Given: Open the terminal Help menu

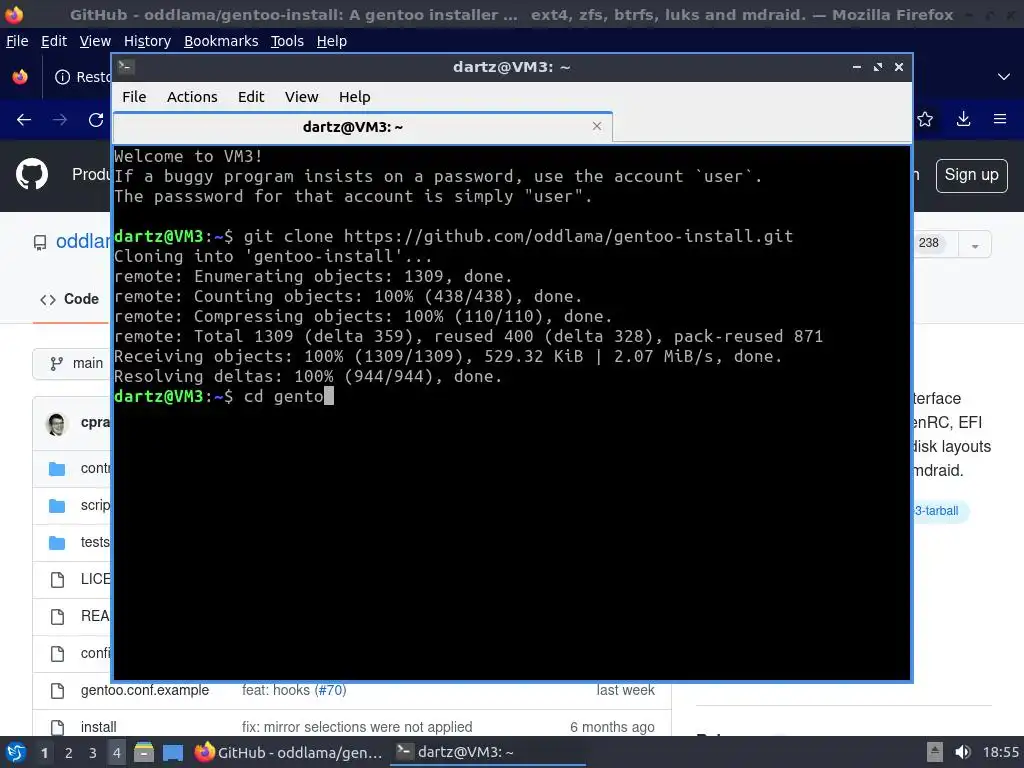Looking at the screenshot, I should (355, 97).
